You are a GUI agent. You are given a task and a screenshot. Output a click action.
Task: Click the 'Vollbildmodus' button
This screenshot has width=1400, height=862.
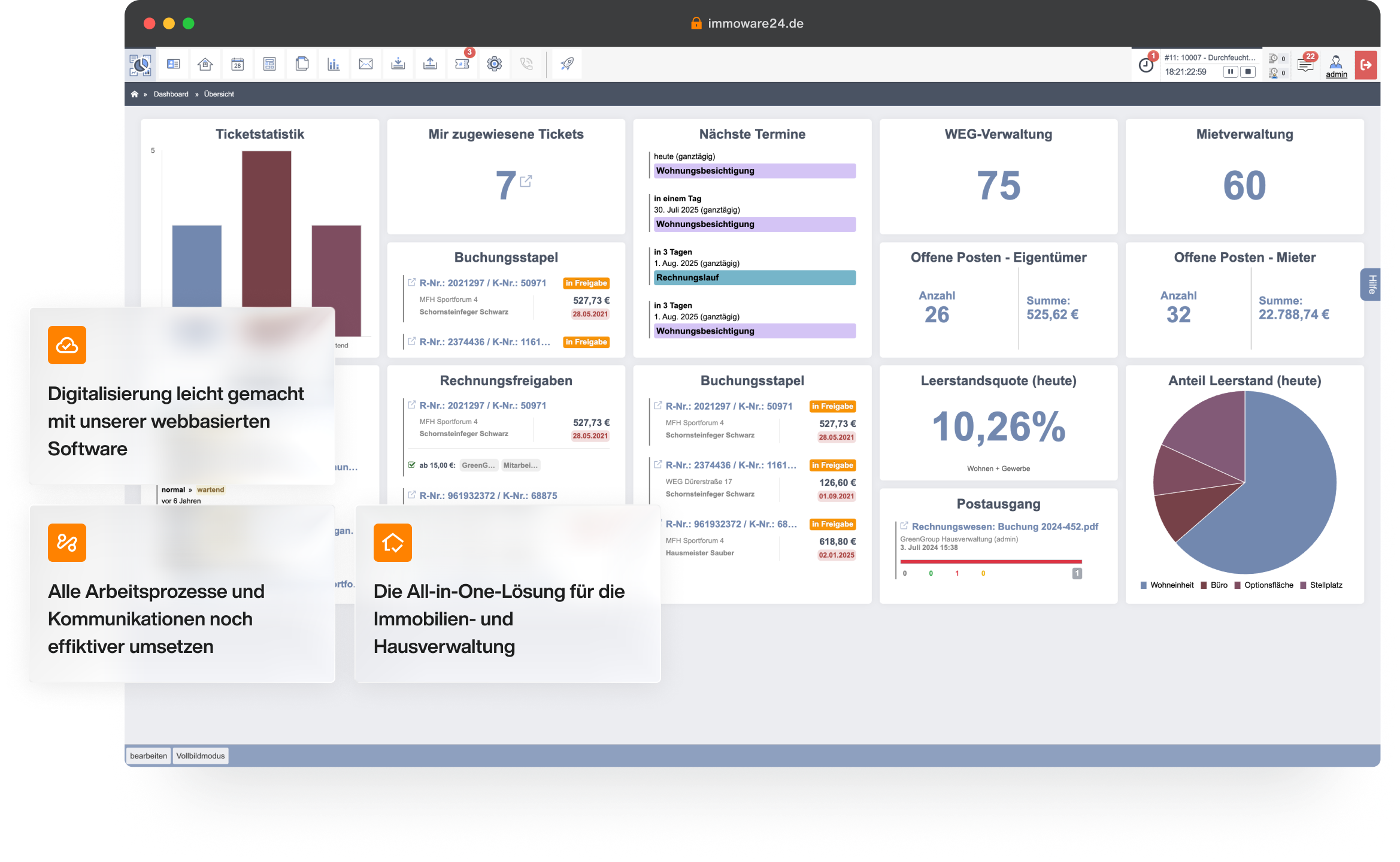pyautogui.click(x=201, y=756)
